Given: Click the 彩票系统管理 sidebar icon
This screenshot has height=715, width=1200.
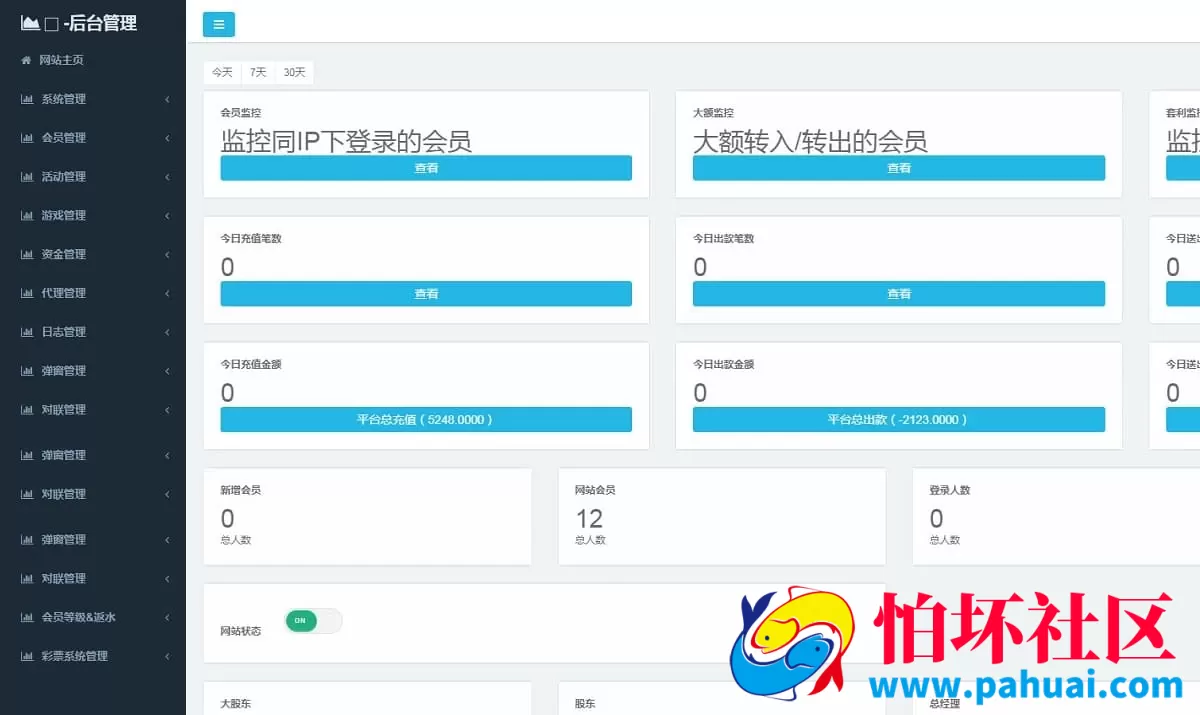Looking at the screenshot, I should point(28,655).
